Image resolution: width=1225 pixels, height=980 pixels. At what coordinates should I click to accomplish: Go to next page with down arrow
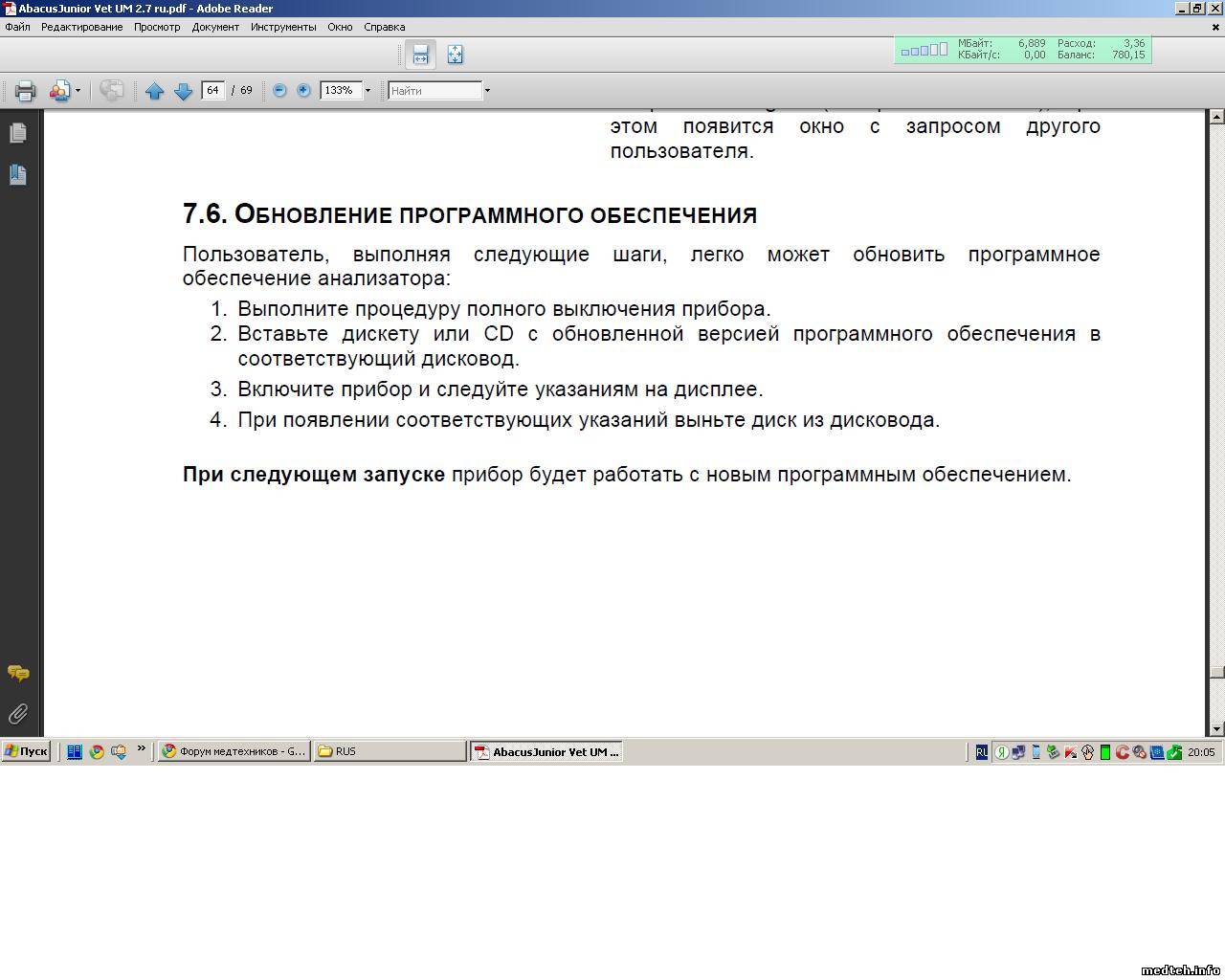(x=183, y=91)
